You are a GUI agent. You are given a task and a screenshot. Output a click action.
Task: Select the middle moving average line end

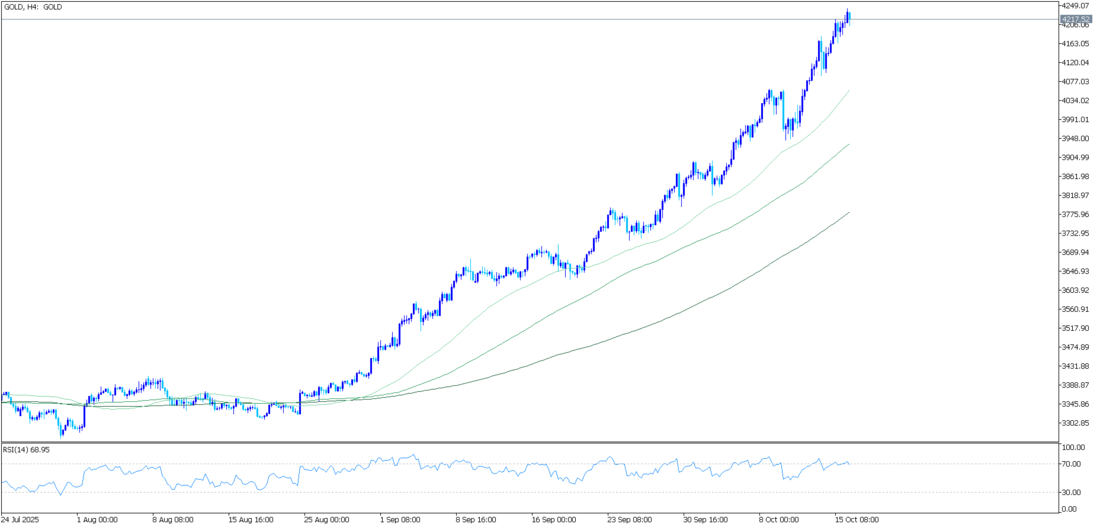coord(848,145)
